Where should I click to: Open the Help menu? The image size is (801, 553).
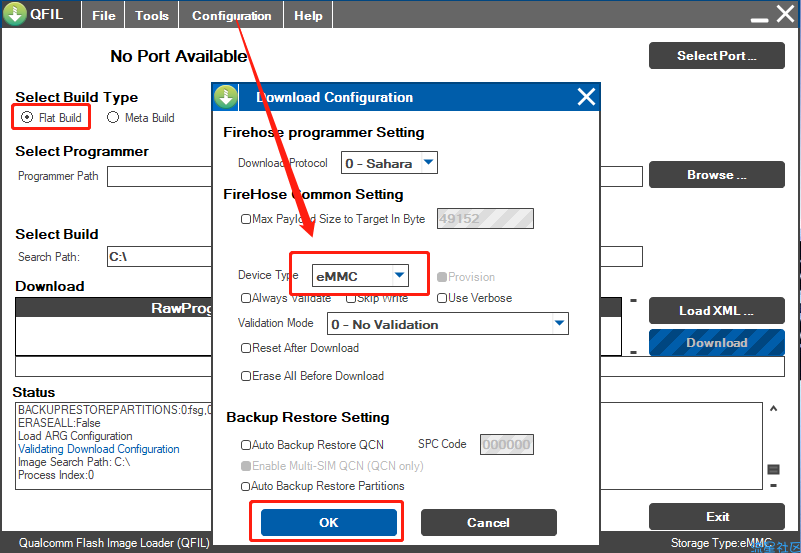click(x=308, y=15)
